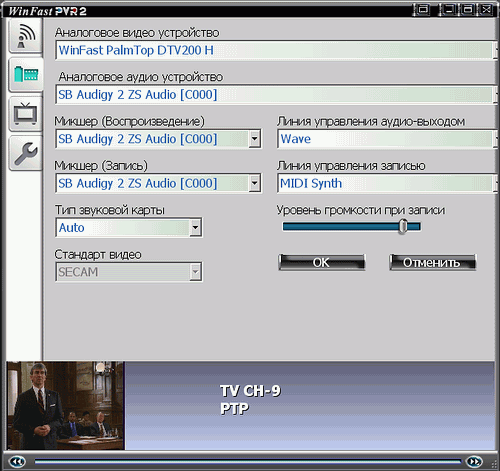Minimize the WinFast PVR2 window
The image size is (500, 471).
point(448,9)
